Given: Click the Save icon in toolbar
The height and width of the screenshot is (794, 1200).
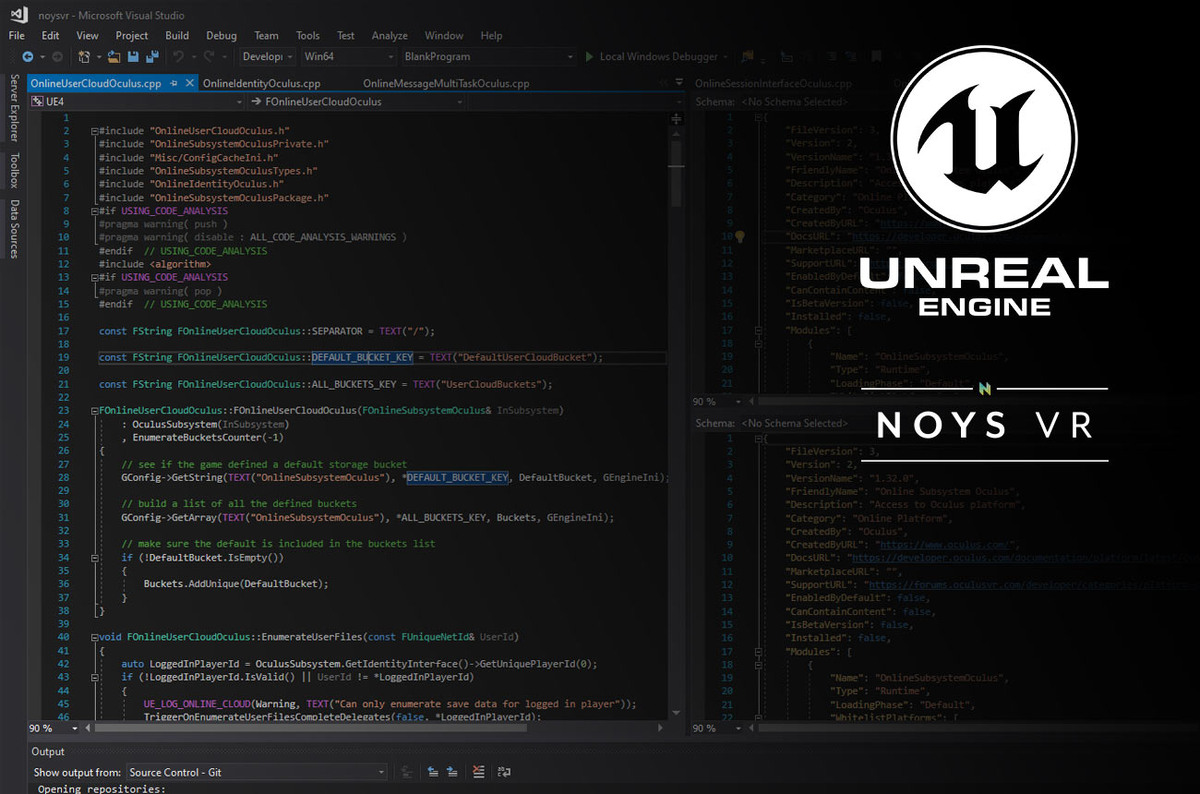Looking at the screenshot, I should (x=133, y=57).
